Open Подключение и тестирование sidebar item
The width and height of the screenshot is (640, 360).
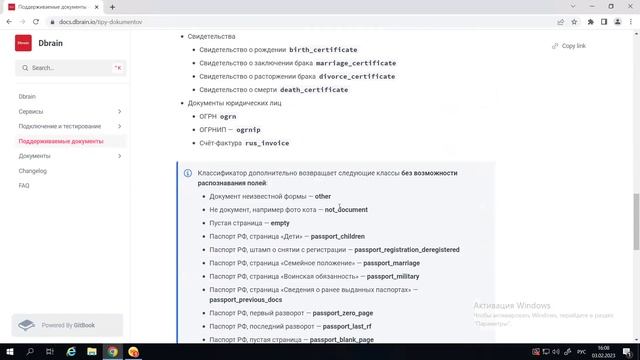60,127
